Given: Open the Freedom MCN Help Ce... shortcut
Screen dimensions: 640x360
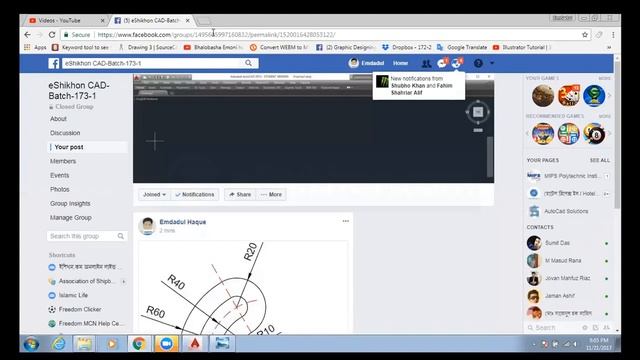Looking at the screenshot, I should [91, 323].
